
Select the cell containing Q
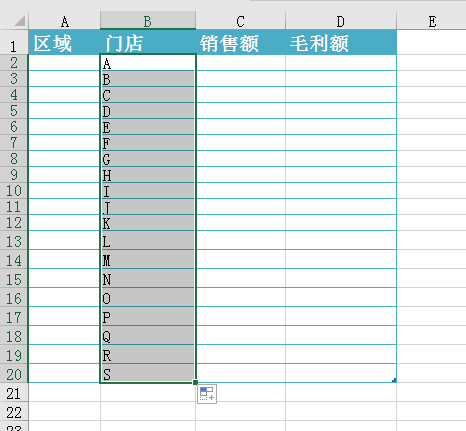[x=148, y=335]
